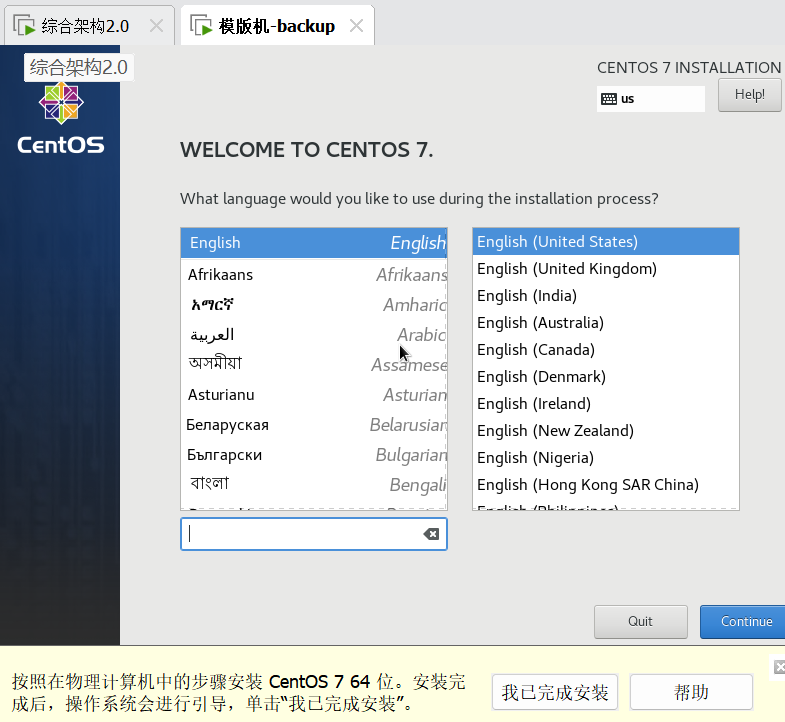Viewport: 785px width, 722px height.
Task: Clear the language search box
Action: point(431,534)
